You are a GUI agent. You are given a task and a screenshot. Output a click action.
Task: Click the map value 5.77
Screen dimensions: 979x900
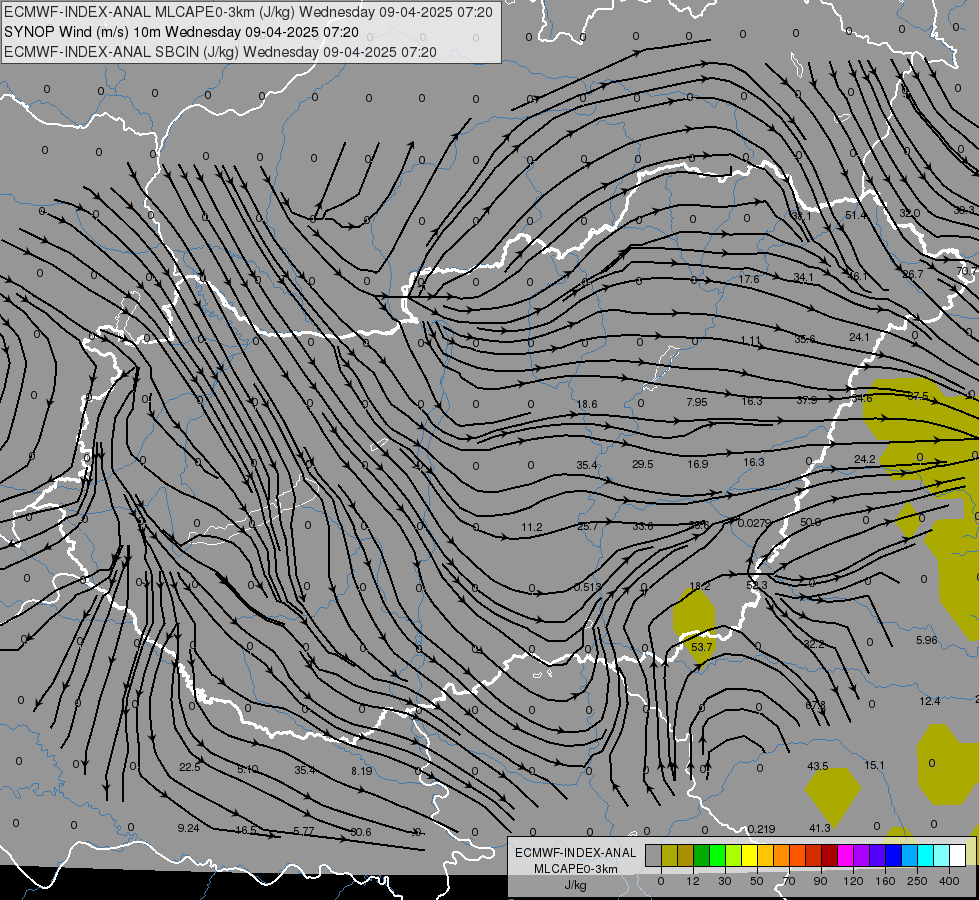pyautogui.click(x=303, y=831)
